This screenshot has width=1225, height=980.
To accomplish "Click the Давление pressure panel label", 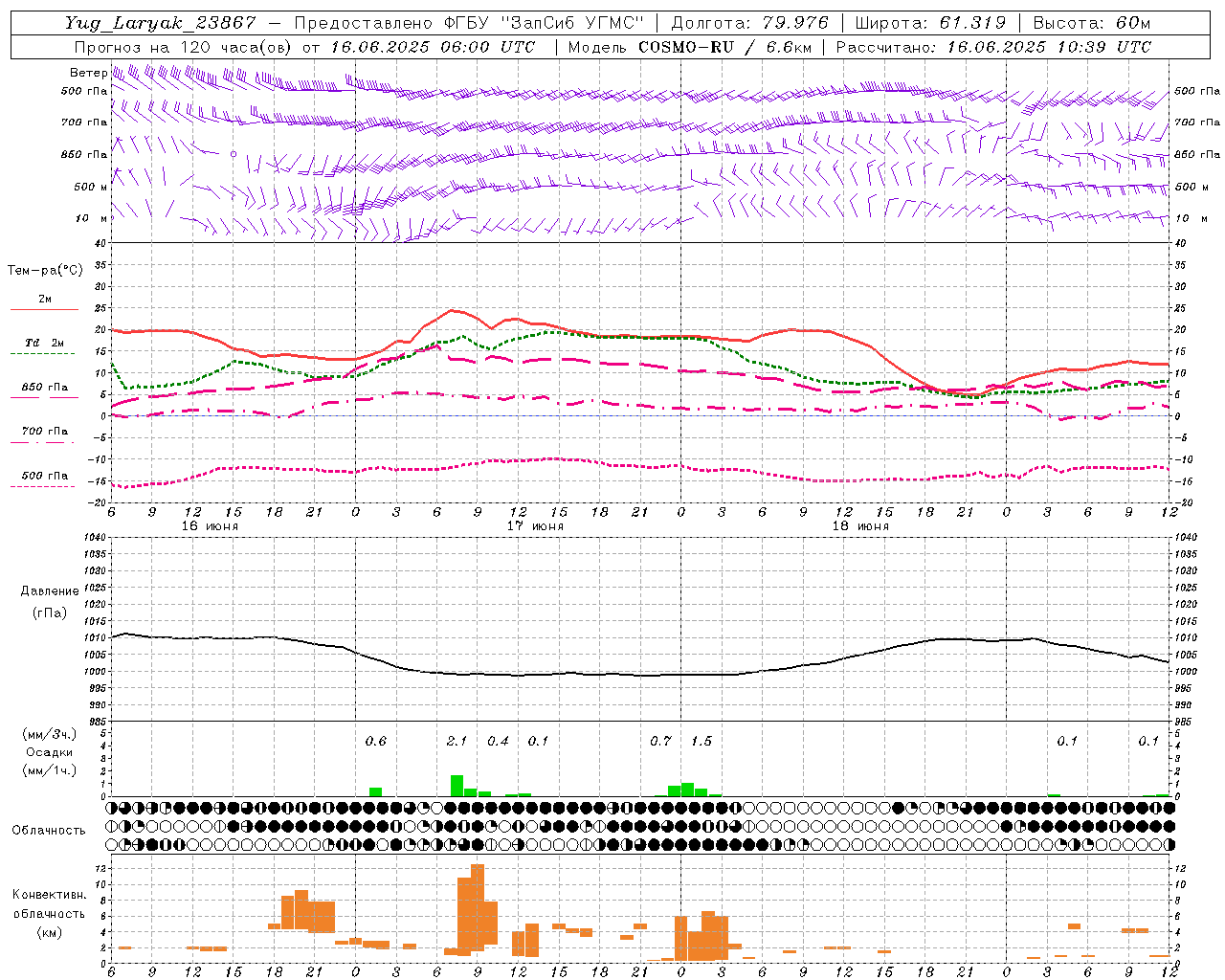I will tap(50, 591).
